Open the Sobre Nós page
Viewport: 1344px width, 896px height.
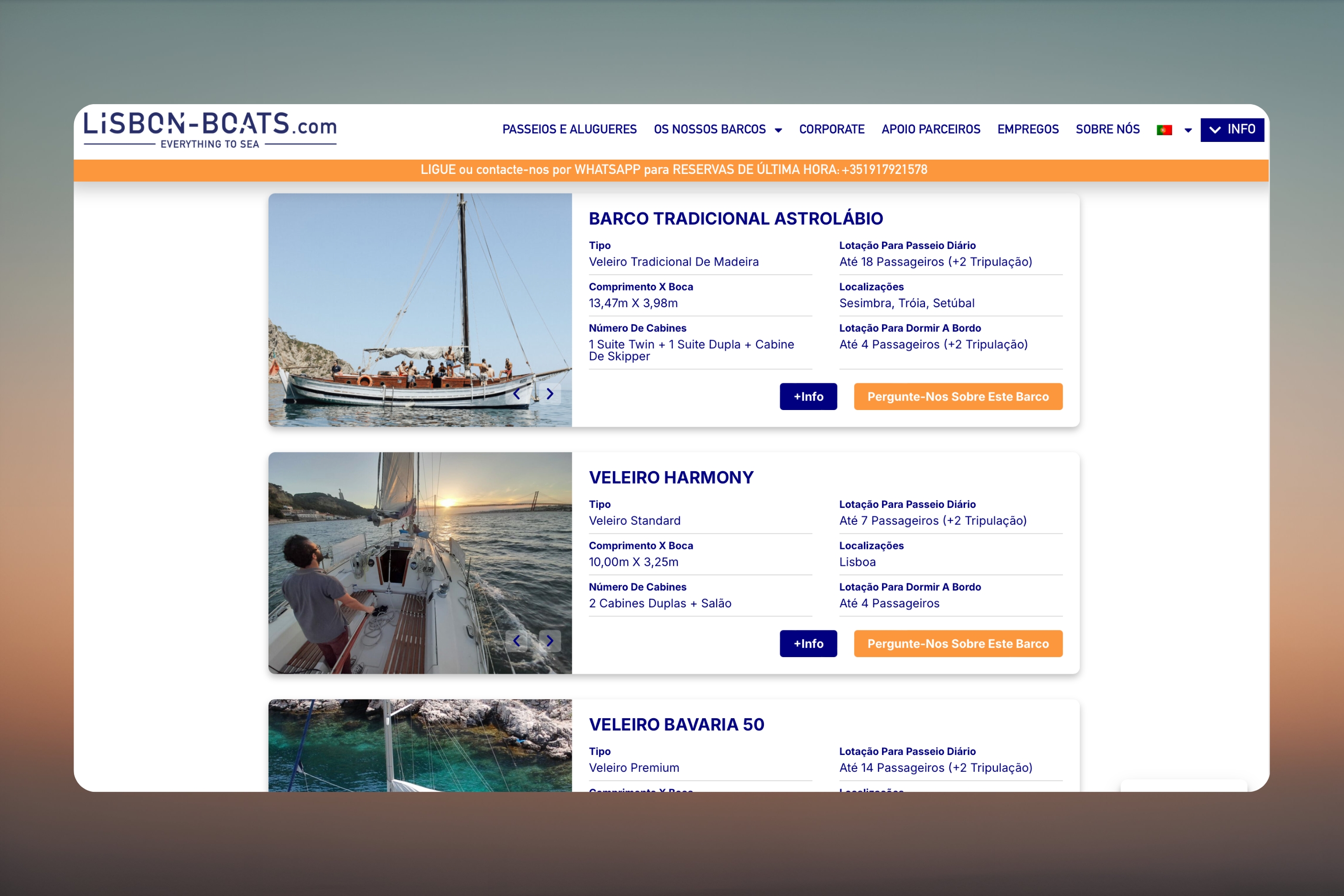coord(1107,130)
